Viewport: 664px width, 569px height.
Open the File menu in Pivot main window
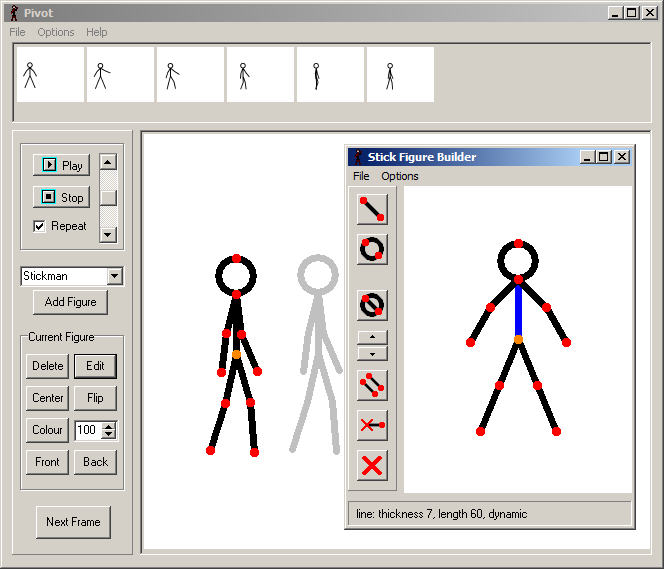click(x=18, y=32)
